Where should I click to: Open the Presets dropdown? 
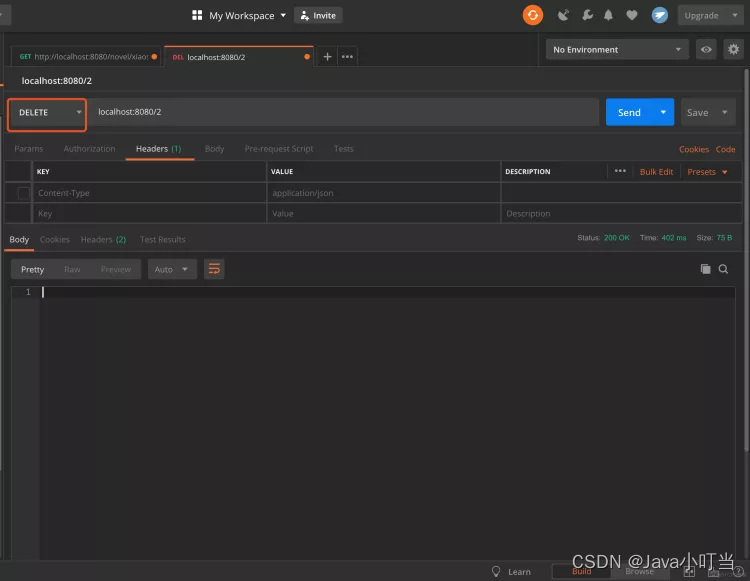tap(707, 172)
